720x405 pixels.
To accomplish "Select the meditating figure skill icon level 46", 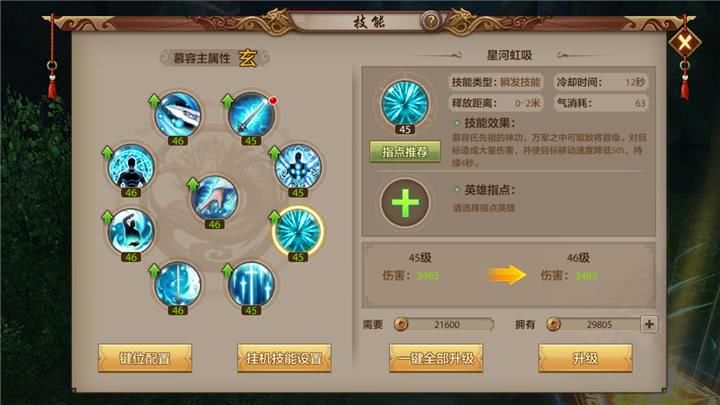I will [x=131, y=167].
